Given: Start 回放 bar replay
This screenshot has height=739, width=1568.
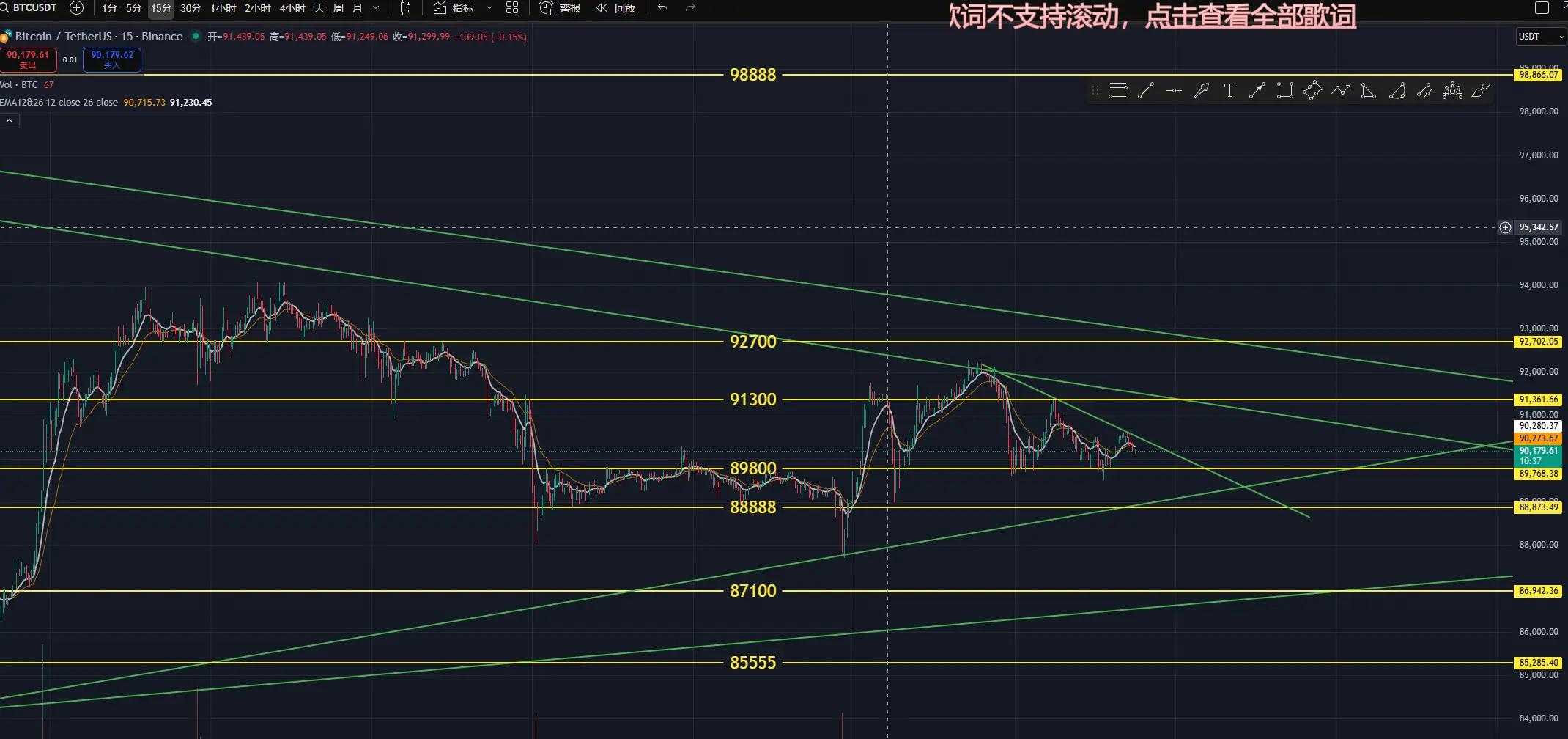Looking at the screenshot, I should pyautogui.click(x=615, y=8).
